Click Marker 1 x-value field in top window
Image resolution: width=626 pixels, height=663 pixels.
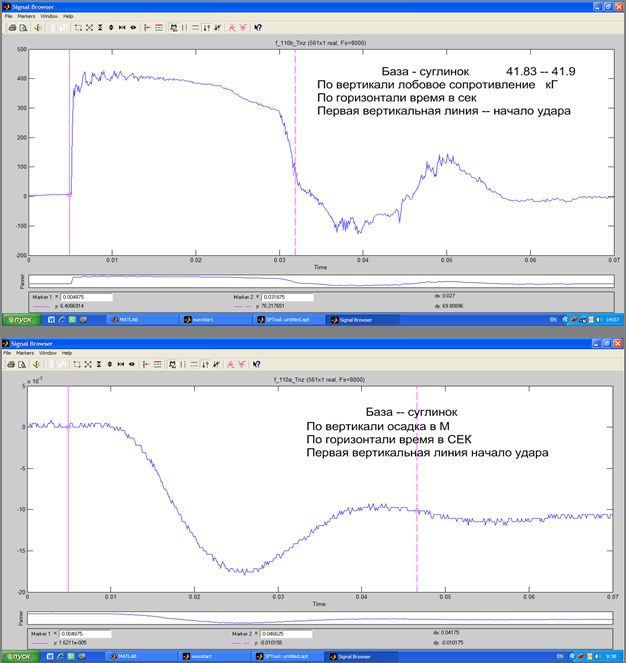coord(86,297)
